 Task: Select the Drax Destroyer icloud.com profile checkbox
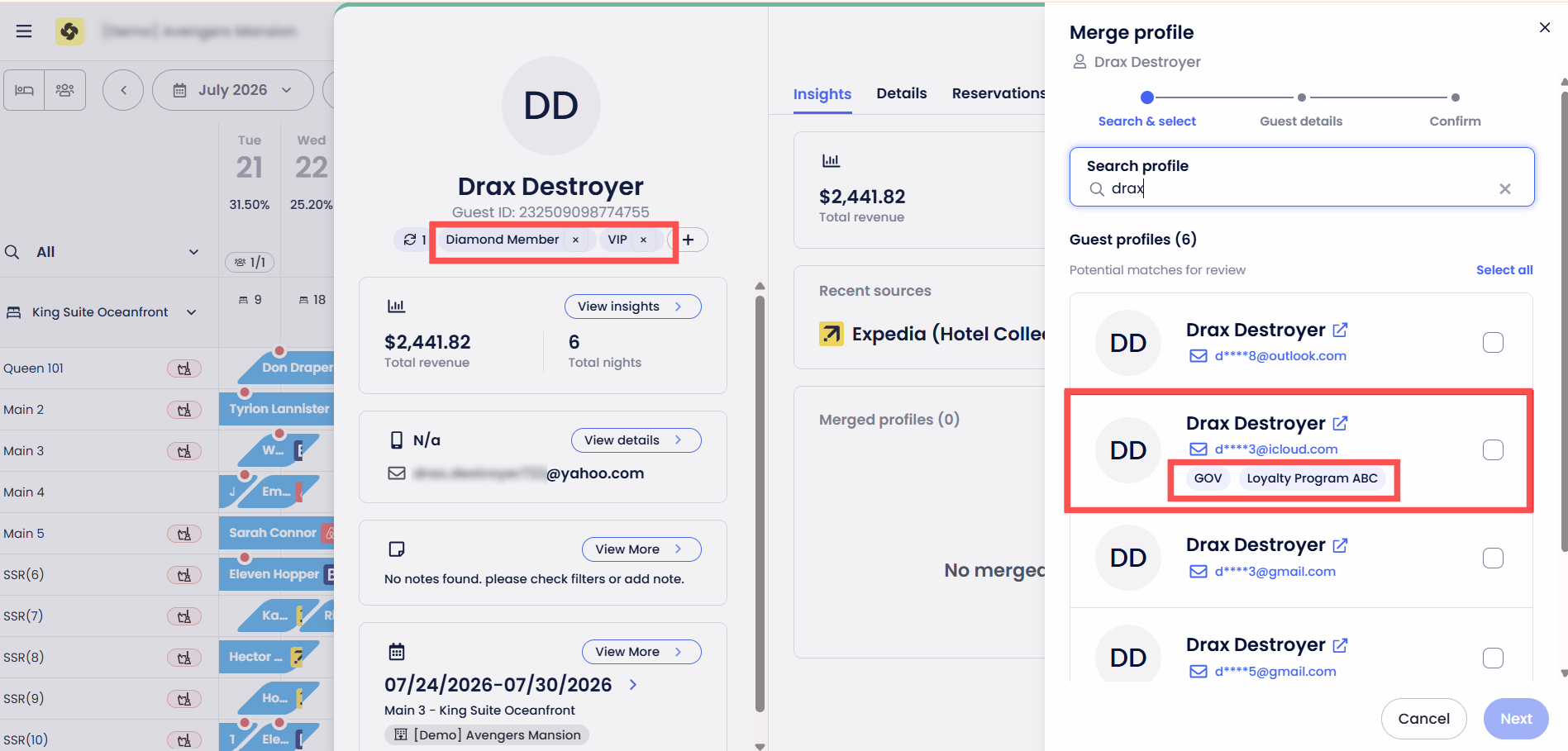[x=1493, y=450]
